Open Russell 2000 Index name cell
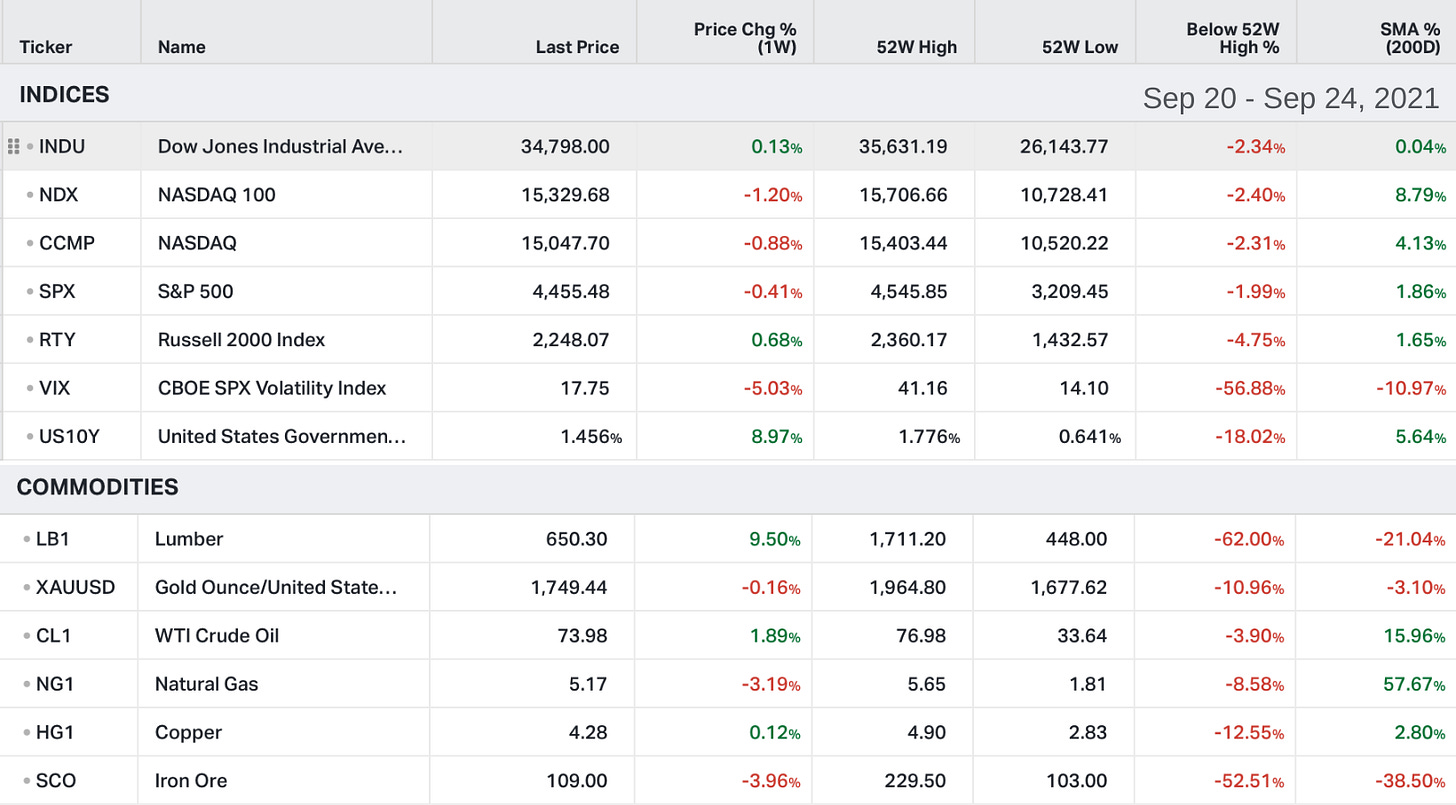Viewport: 1456px width, 805px height. tap(241, 340)
